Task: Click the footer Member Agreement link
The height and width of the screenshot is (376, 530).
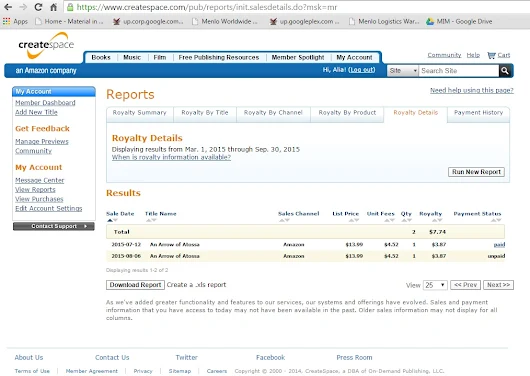Action: 92,371
